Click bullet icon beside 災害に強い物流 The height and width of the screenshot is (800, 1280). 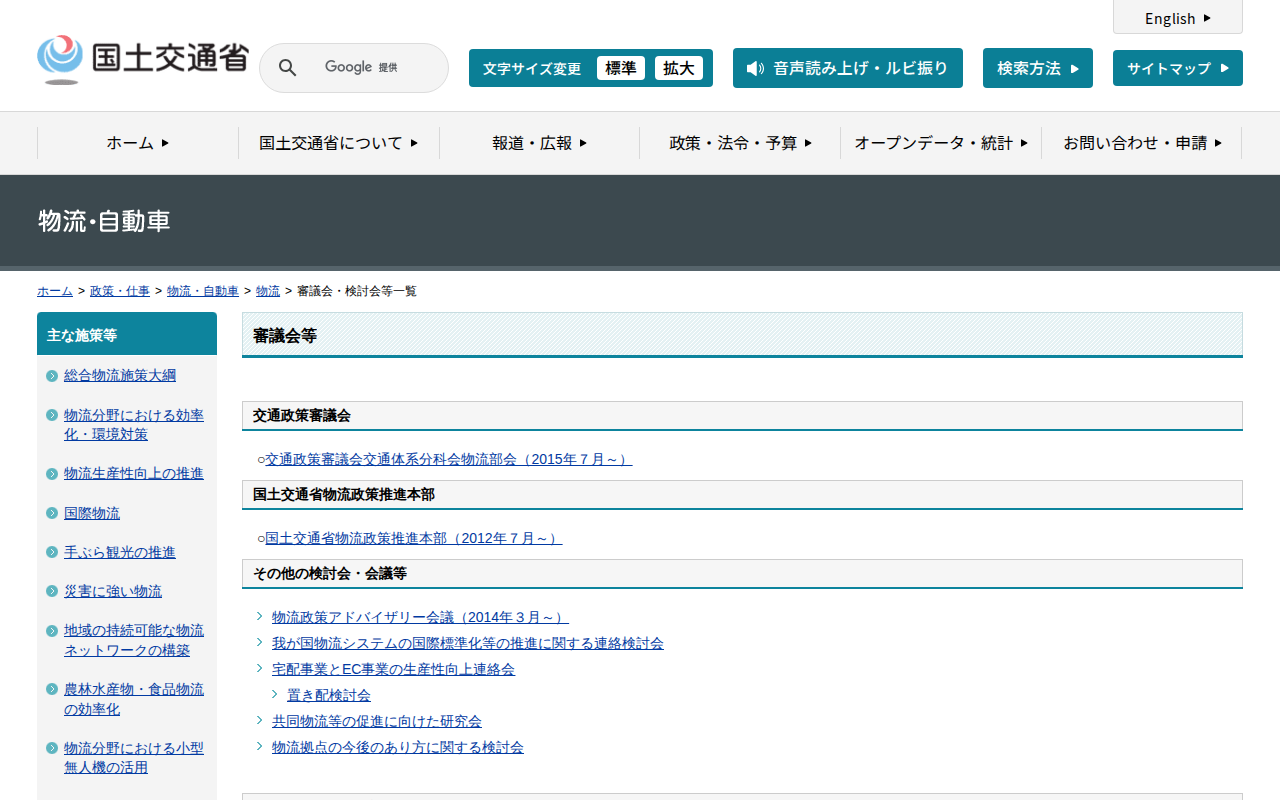(x=52, y=592)
